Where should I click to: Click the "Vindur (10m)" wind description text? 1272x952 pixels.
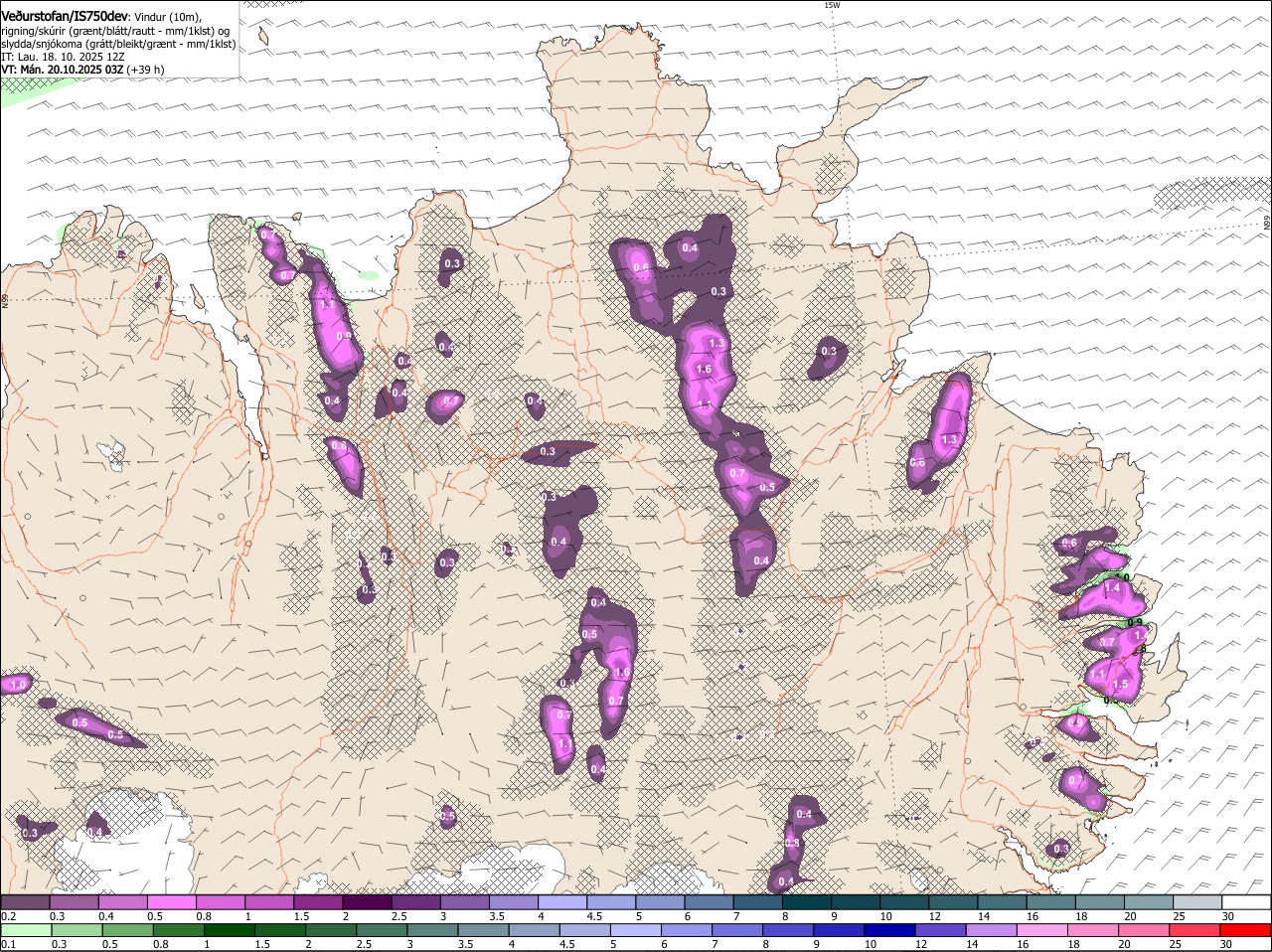(167, 18)
